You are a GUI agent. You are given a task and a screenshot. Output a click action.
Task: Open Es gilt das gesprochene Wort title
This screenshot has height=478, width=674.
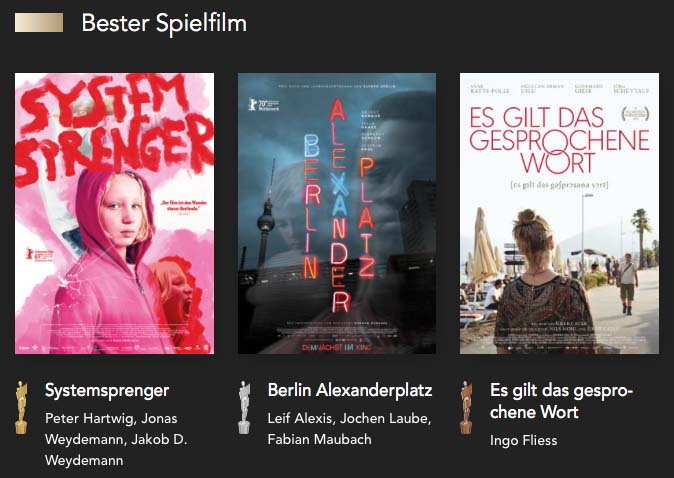pos(561,401)
